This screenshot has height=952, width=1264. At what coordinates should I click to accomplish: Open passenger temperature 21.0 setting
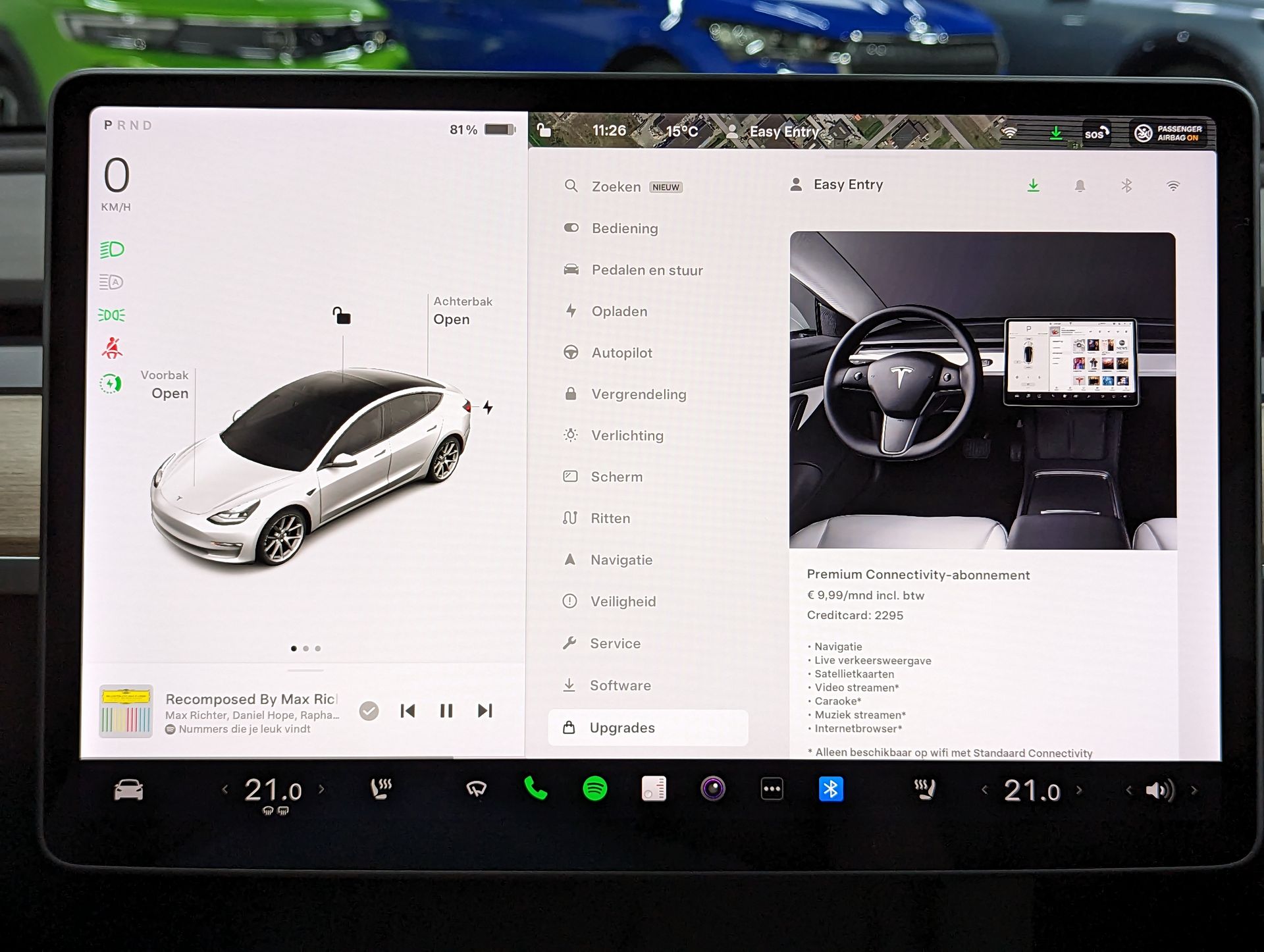pyautogui.click(x=1032, y=790)
